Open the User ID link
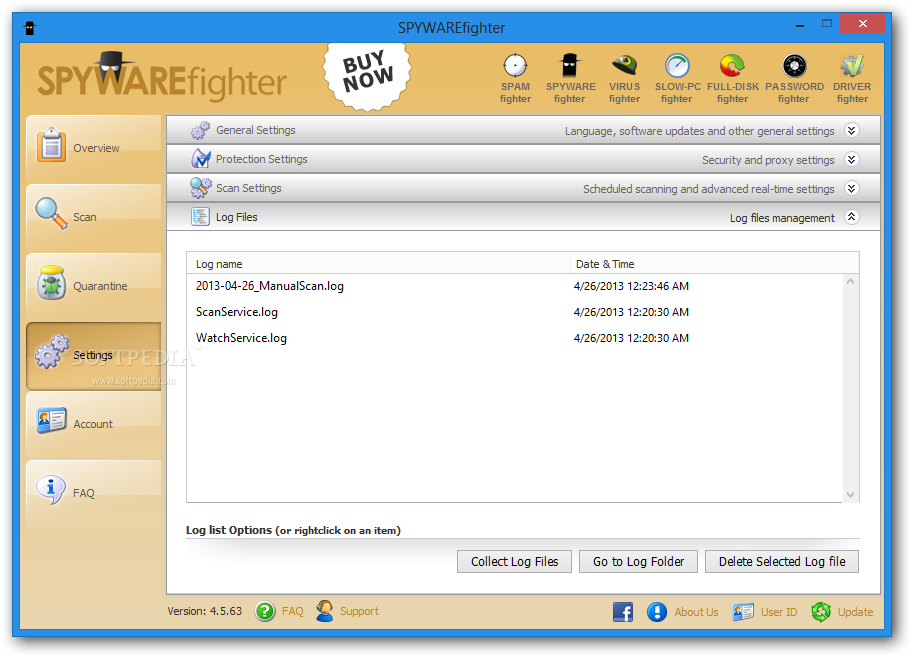This screenshot has height=657, width=912. pyautogui.click(x=779, y=612)
